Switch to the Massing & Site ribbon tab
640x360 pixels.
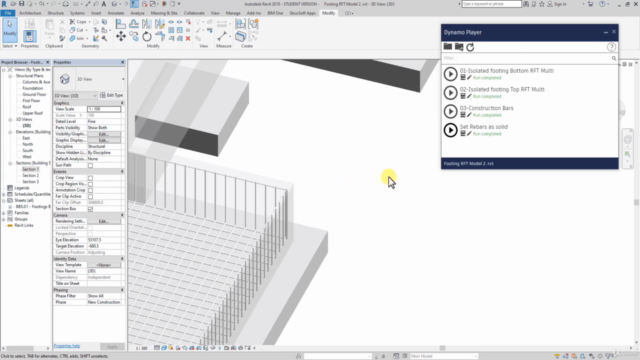pyautogui.click(x=164, y=13)
